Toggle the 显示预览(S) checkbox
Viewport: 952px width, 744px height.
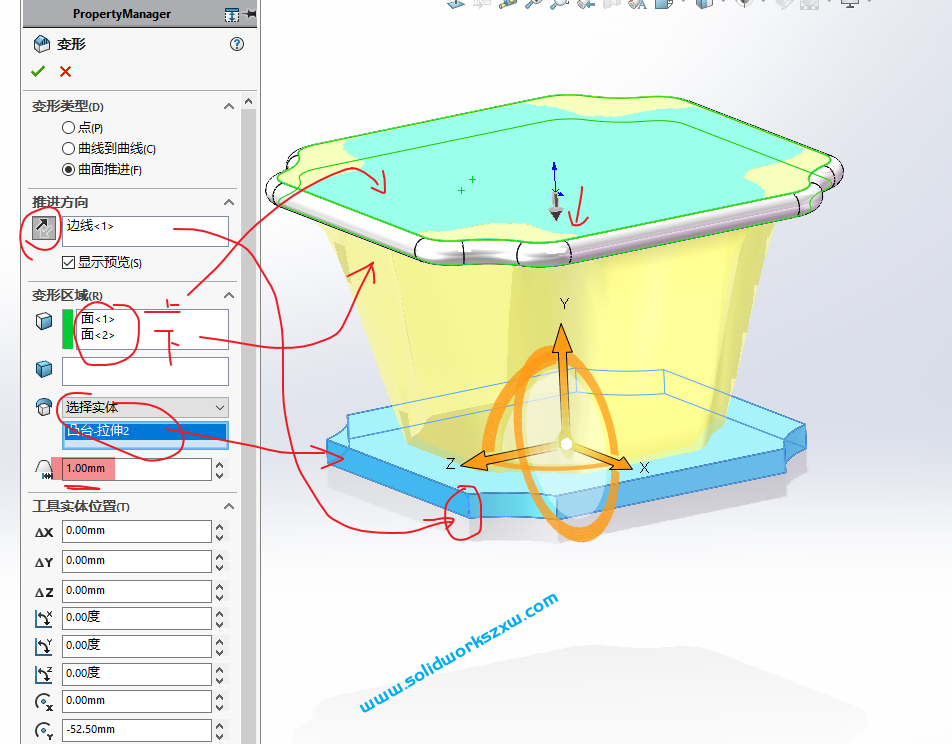[68, 263]
